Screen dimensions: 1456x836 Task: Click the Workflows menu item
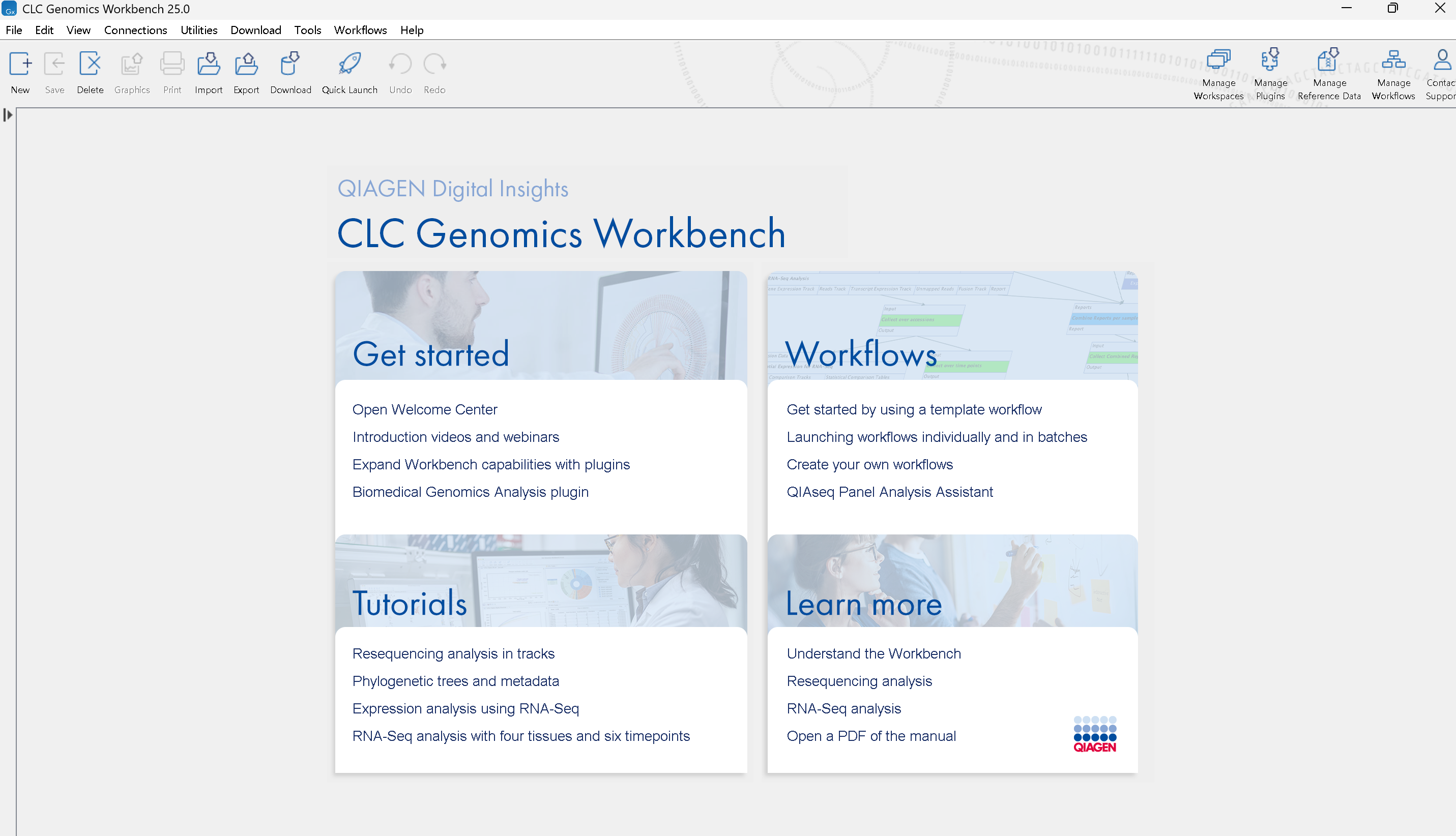pyautogui.click(x=361, y=30)
